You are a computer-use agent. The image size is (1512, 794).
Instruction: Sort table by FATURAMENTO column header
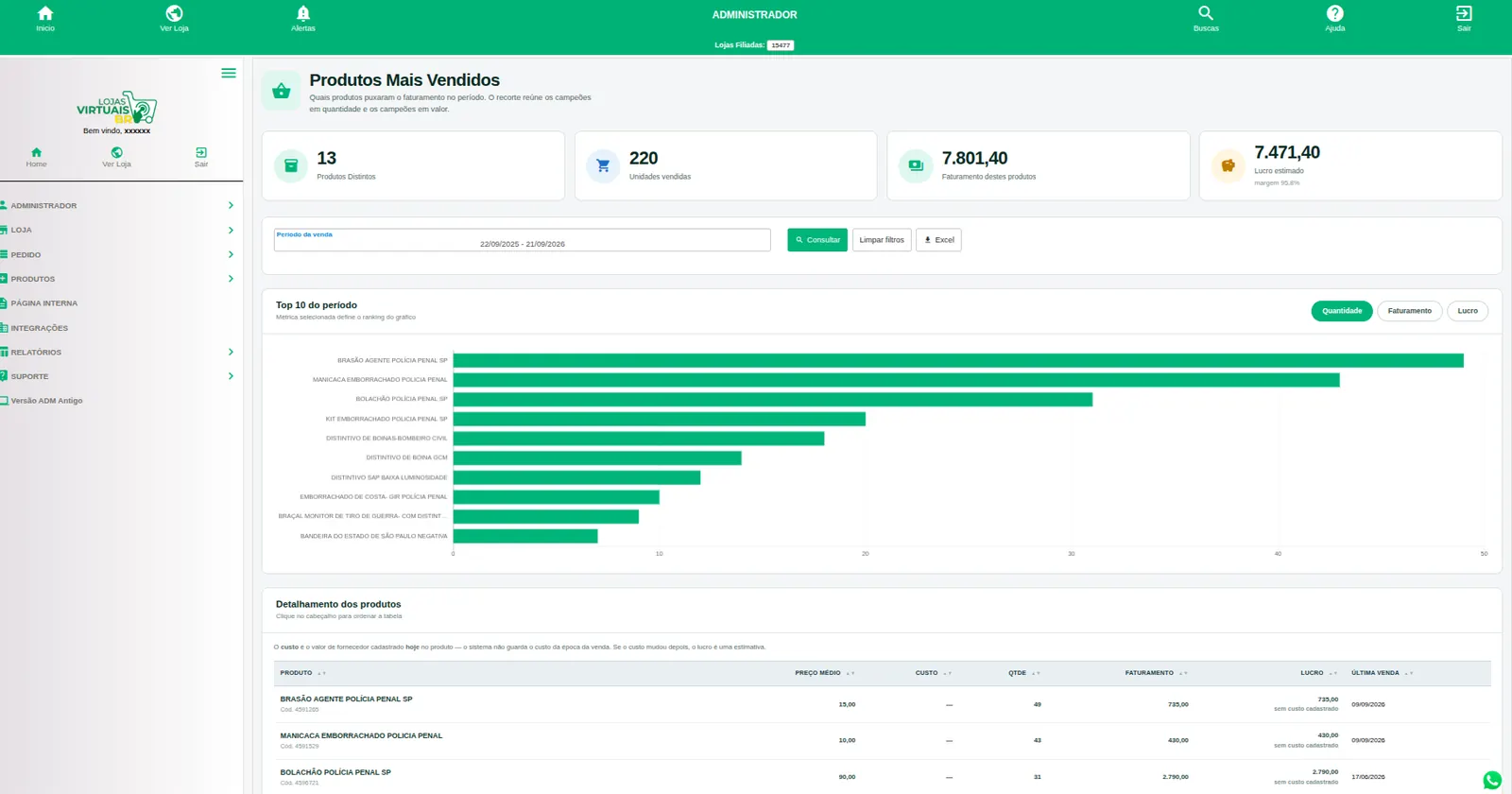(x=1156, y=673)
